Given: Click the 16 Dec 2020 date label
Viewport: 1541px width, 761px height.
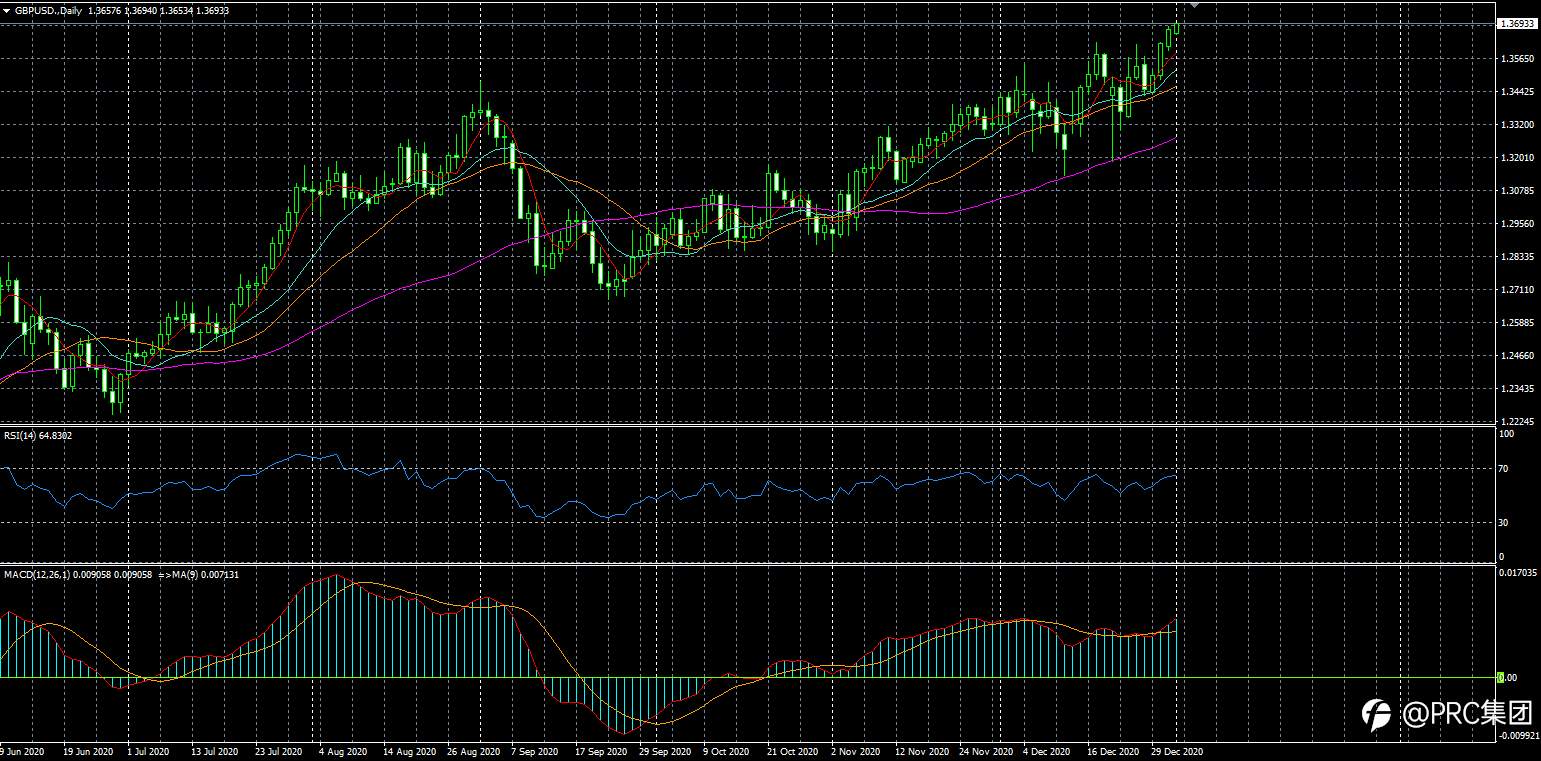Looking at the screenshot, I should pos(1112,751).
